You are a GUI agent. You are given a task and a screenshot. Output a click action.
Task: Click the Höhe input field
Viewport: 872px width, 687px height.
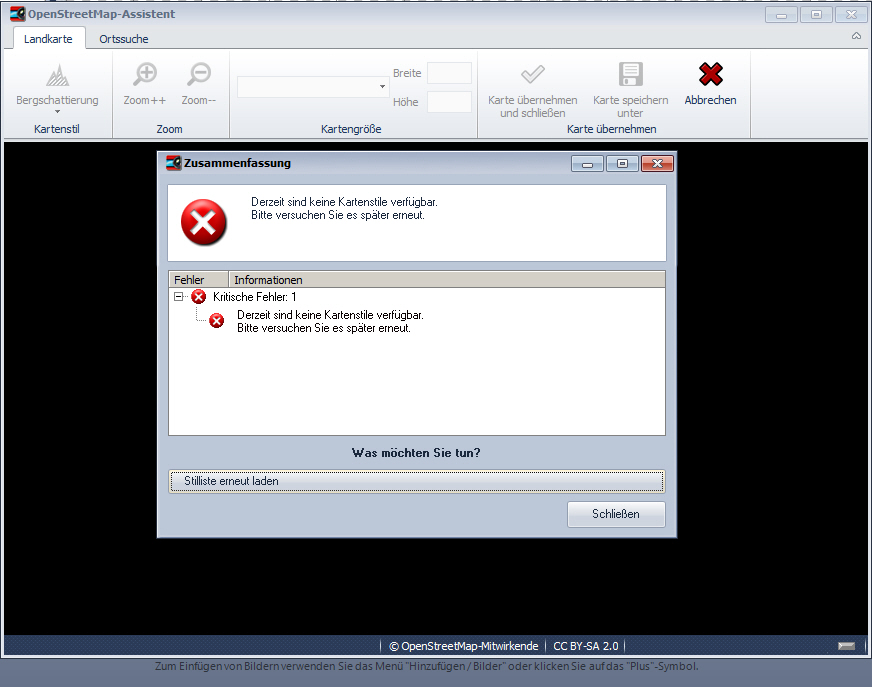pyautogui.click(x=449, y=102)
